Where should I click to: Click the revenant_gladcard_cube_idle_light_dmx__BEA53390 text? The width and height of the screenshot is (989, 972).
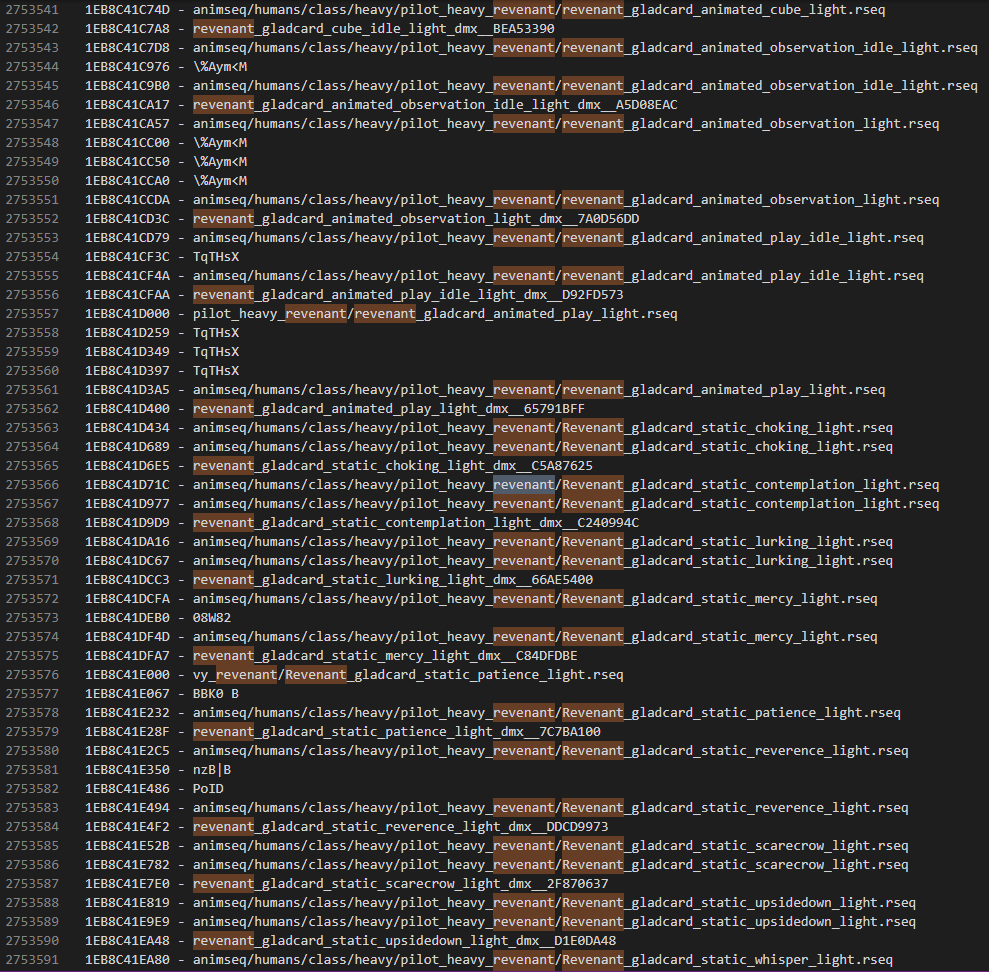[x=373, y=29]
